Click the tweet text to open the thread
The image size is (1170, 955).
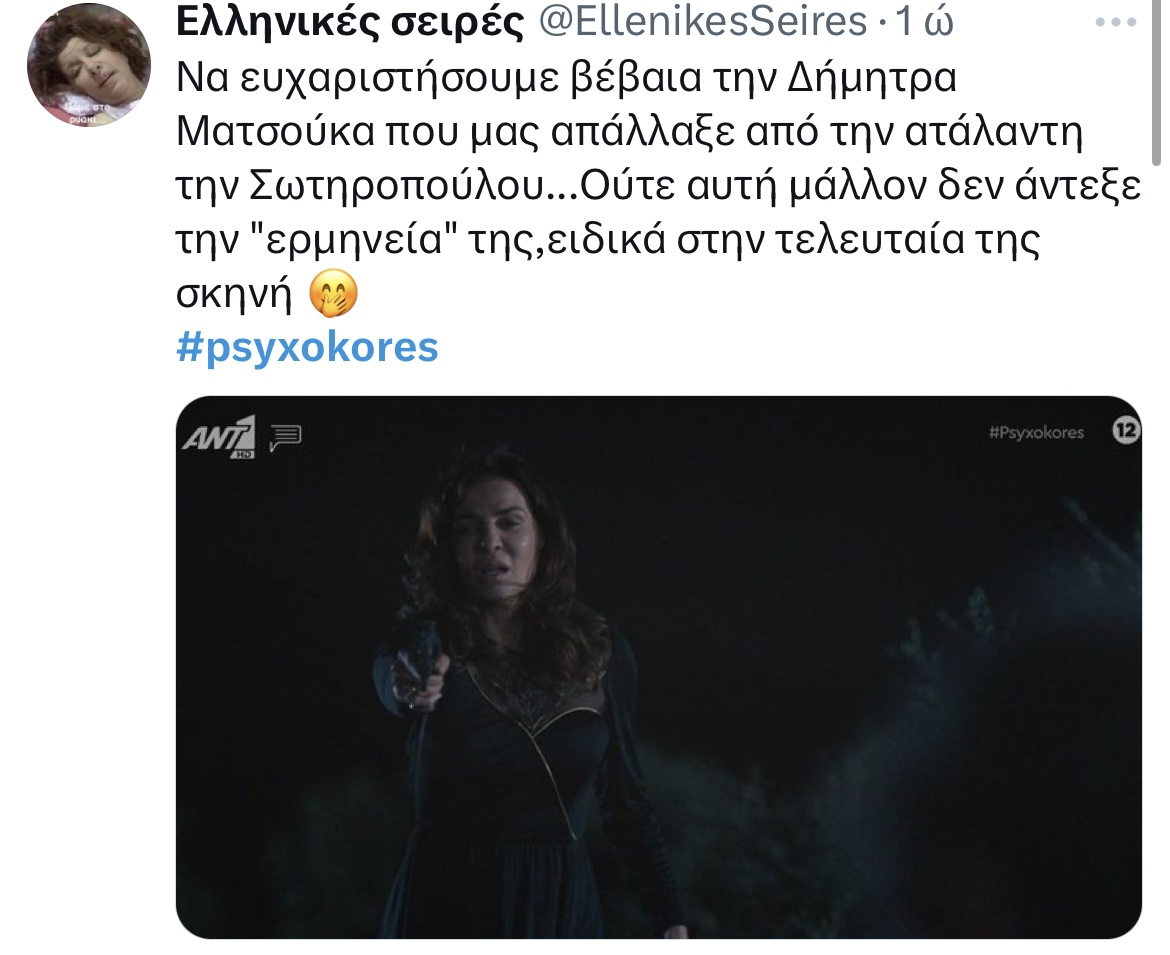[x=659, y=187]
